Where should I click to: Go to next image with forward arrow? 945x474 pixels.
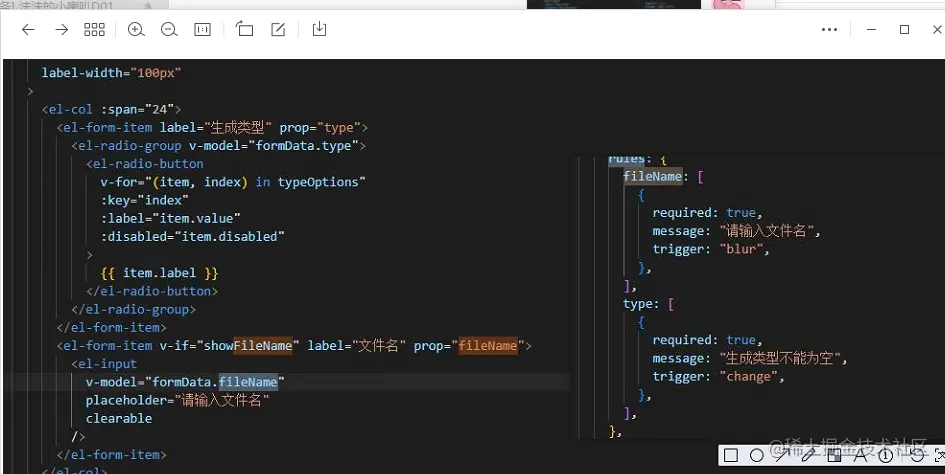pyautogui.click(x=61, y=30)
